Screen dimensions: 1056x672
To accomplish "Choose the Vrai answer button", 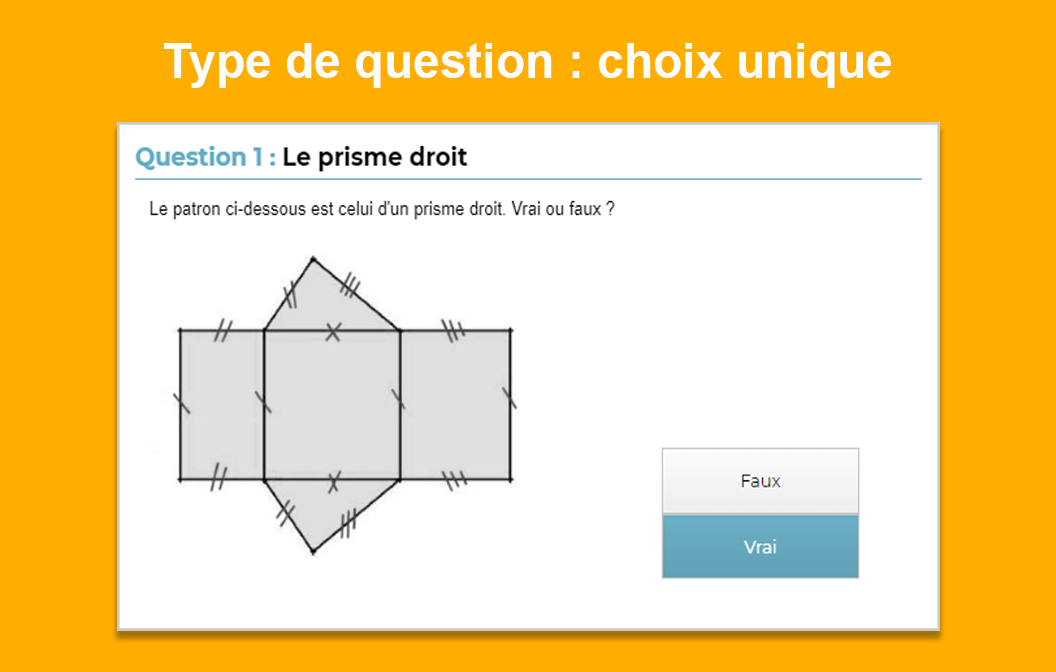I will click(760, 547).
